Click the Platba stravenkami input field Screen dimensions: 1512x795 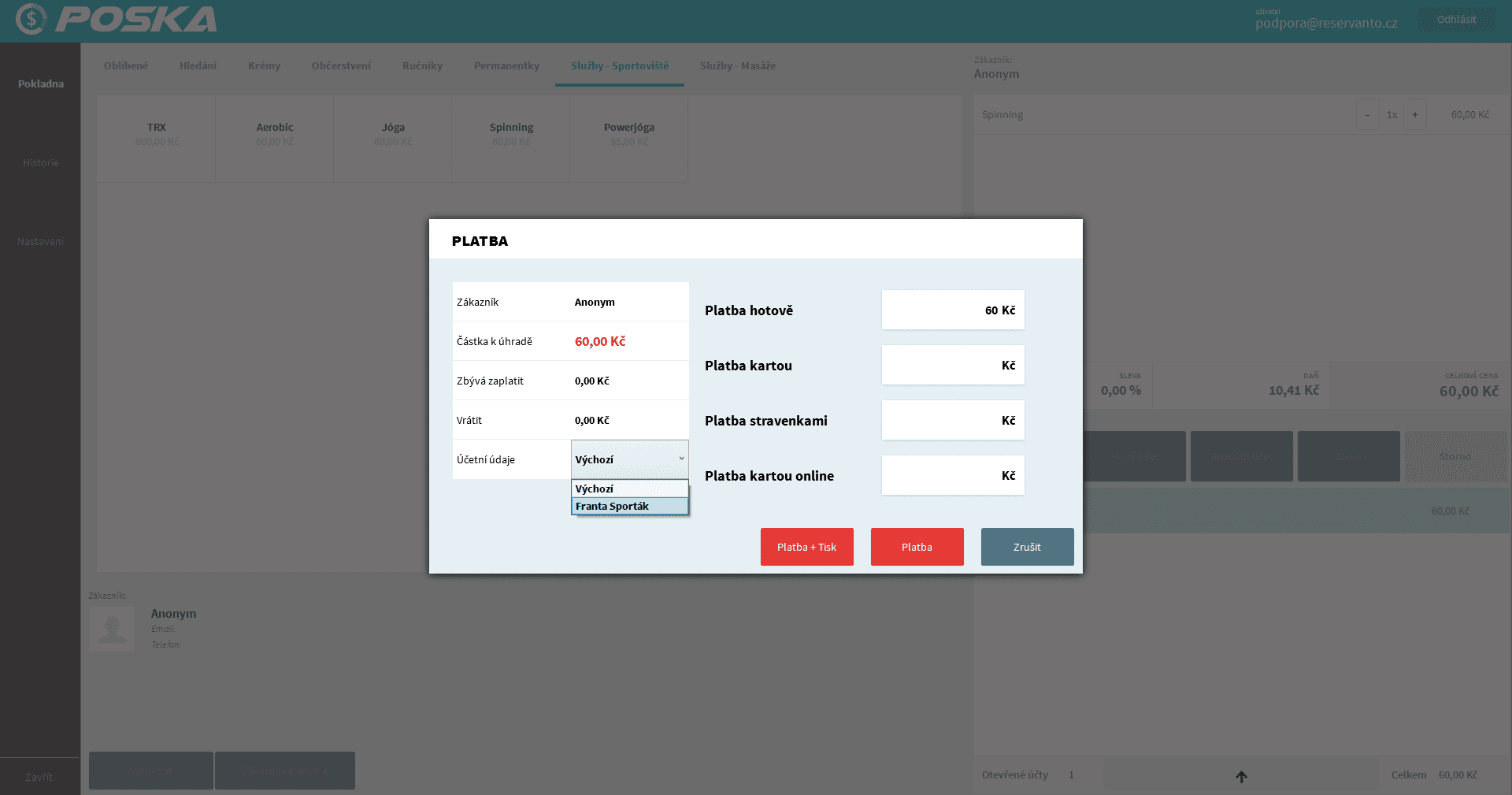coord(952,421)
